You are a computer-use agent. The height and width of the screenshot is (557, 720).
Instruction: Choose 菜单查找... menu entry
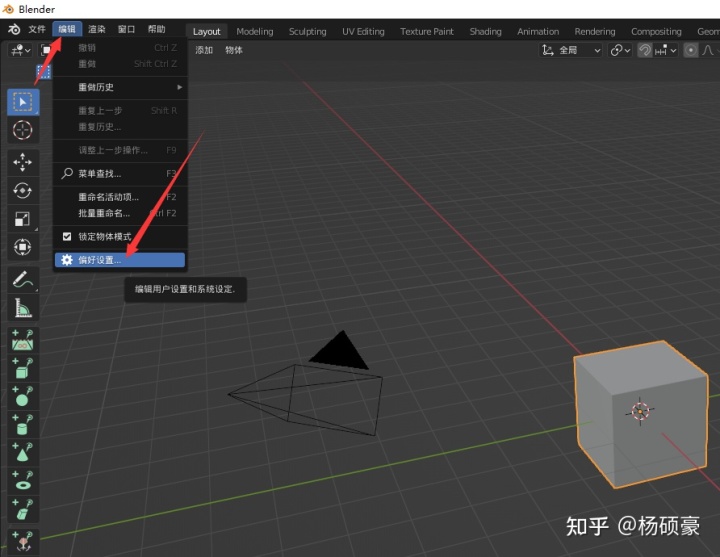point(120,174)
